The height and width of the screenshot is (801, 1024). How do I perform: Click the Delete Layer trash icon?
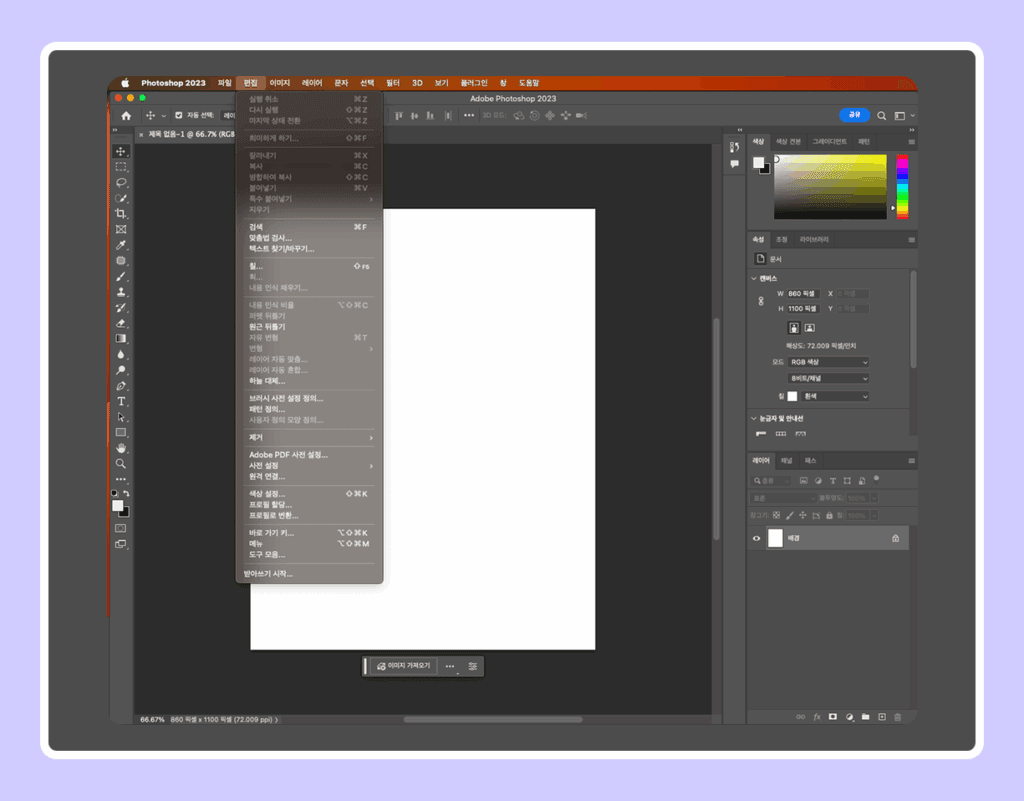click(x=897, y=717)
